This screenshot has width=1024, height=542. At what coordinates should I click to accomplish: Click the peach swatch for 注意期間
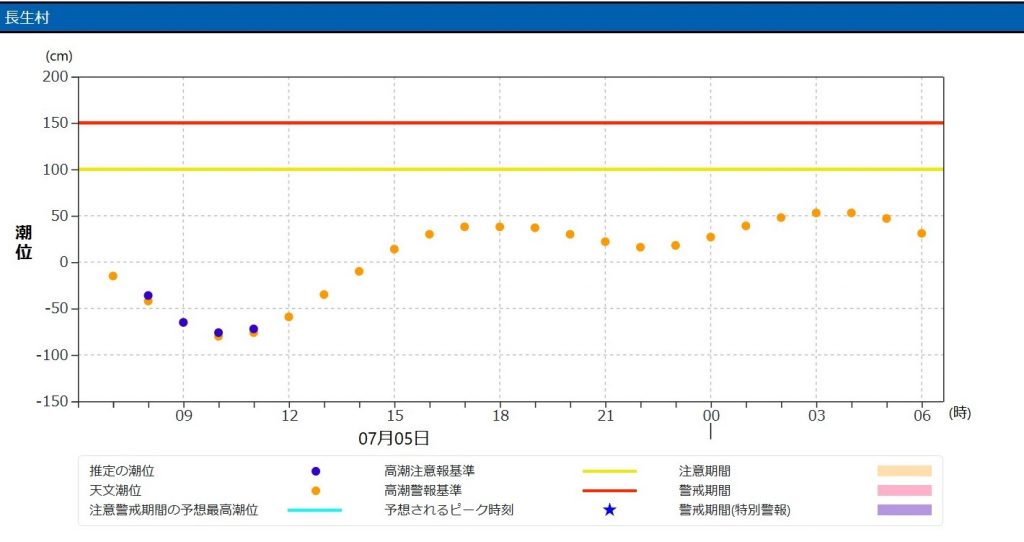[x=904, y=471]
